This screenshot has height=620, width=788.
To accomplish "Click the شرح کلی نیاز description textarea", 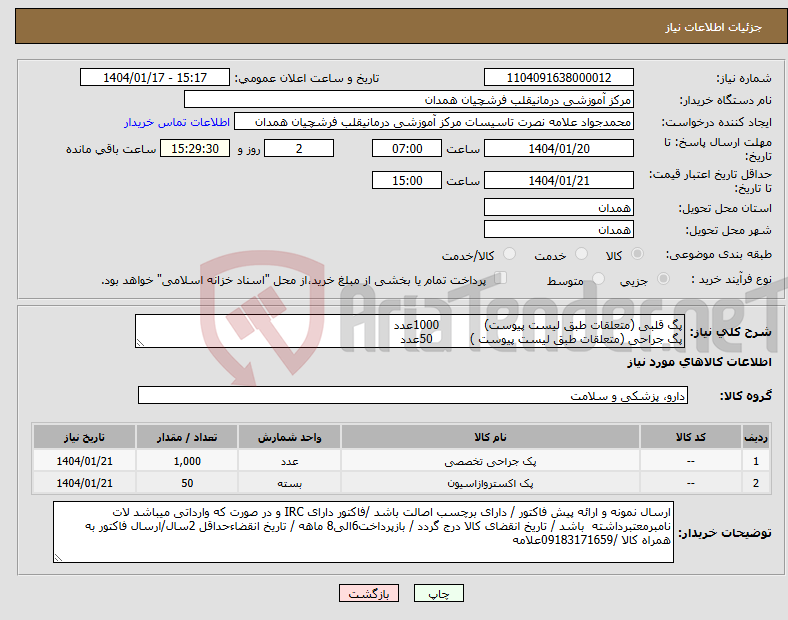I will [x=410, y=331].
